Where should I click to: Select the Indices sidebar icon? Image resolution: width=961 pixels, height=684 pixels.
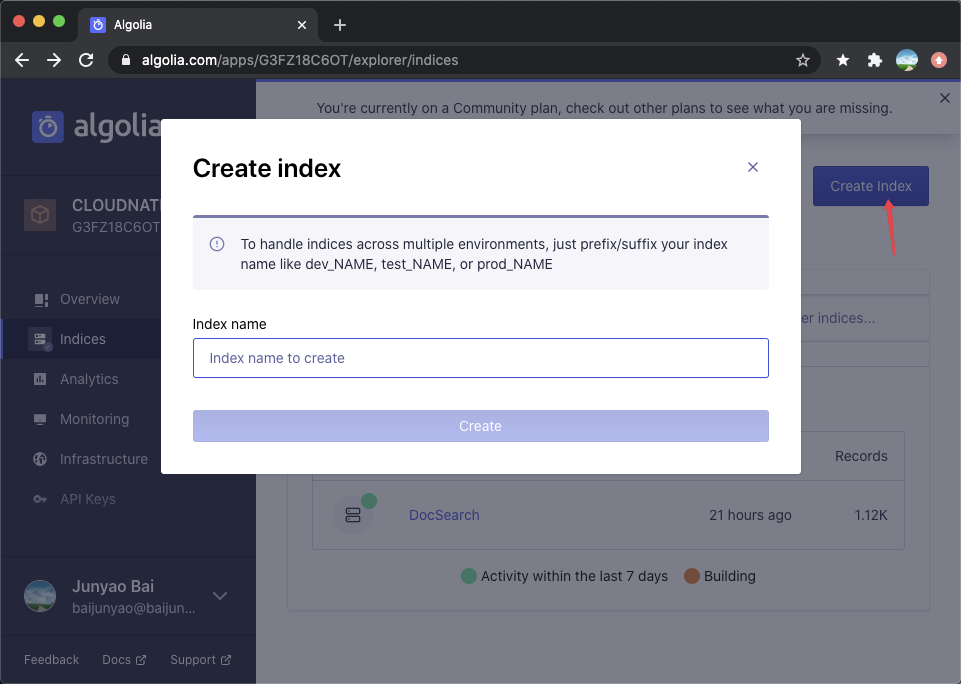[x=41, y=338]
